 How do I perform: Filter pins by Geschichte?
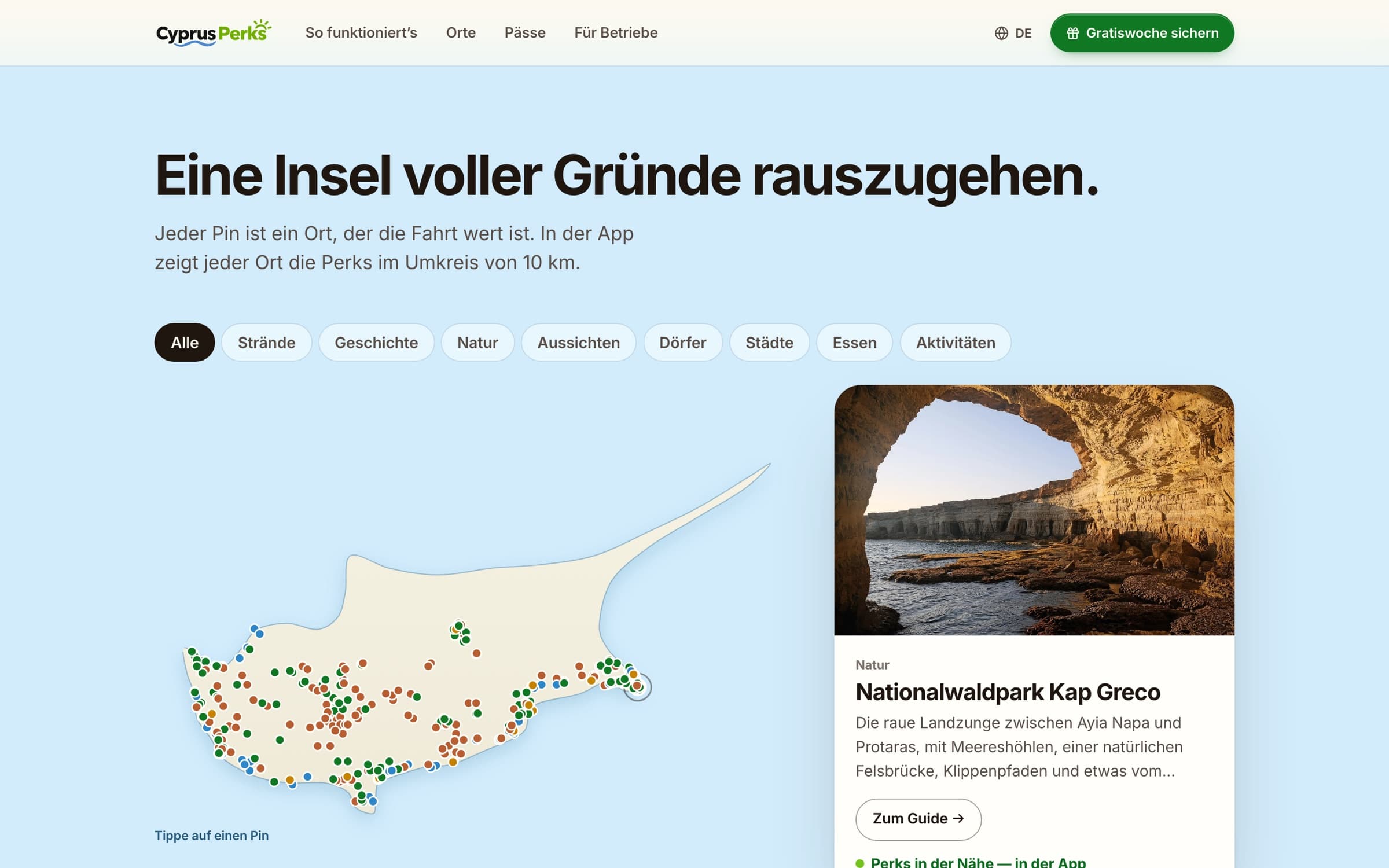(x=376, y=343)
